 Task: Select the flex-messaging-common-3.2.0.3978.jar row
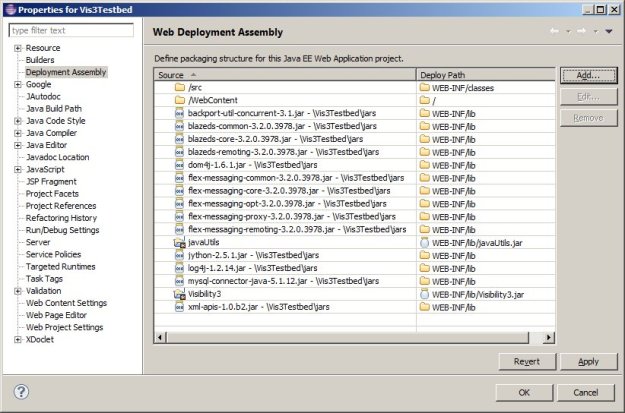coord(355,178)
